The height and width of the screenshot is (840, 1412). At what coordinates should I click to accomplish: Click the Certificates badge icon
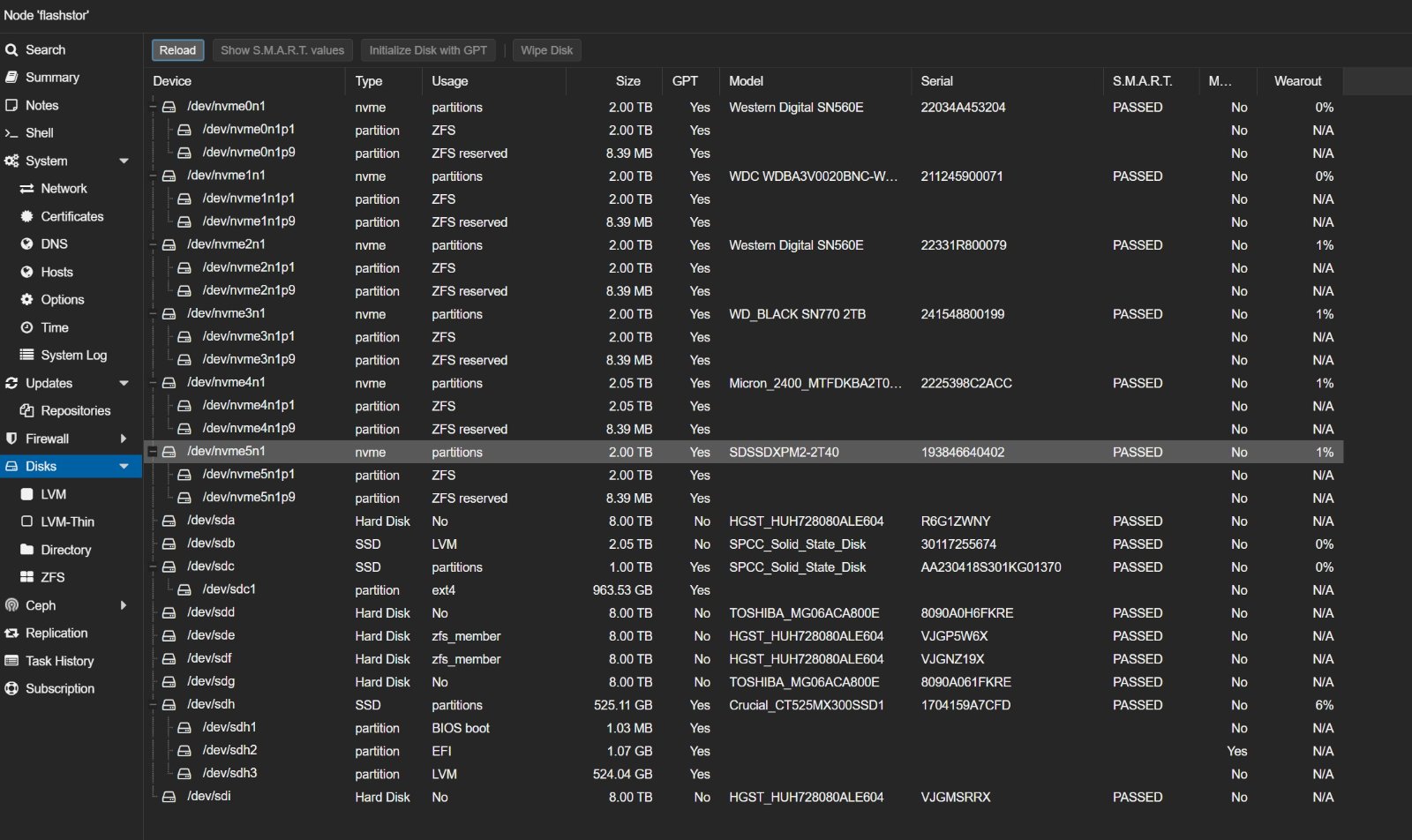[26, 216]
